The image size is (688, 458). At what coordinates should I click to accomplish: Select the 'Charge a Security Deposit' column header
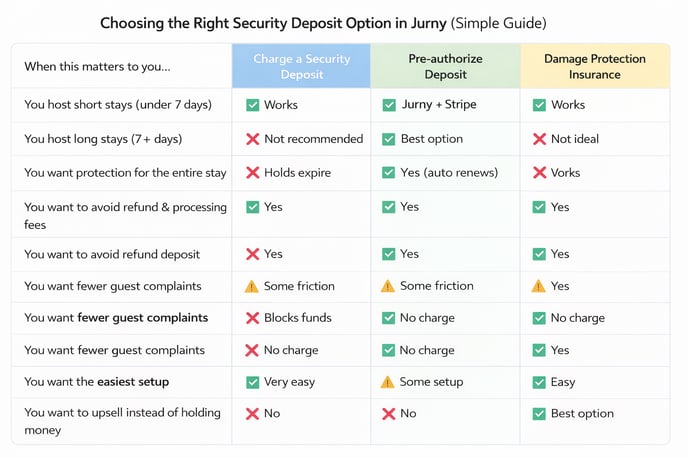[301, 66]
